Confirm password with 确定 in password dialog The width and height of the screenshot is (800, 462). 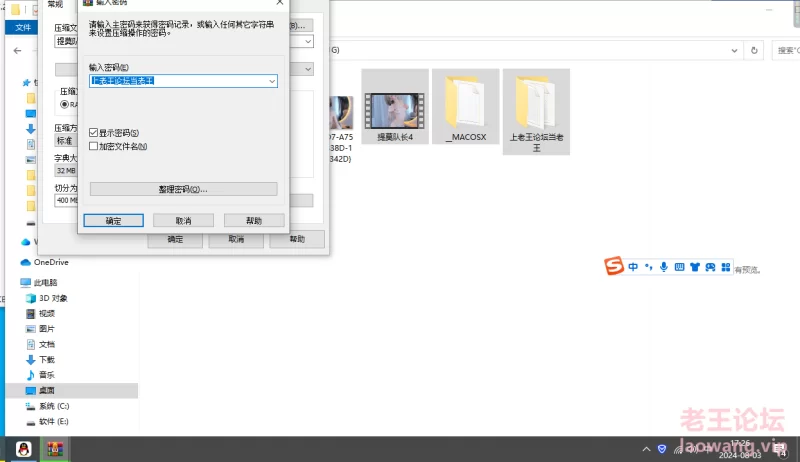pos(113,220)
